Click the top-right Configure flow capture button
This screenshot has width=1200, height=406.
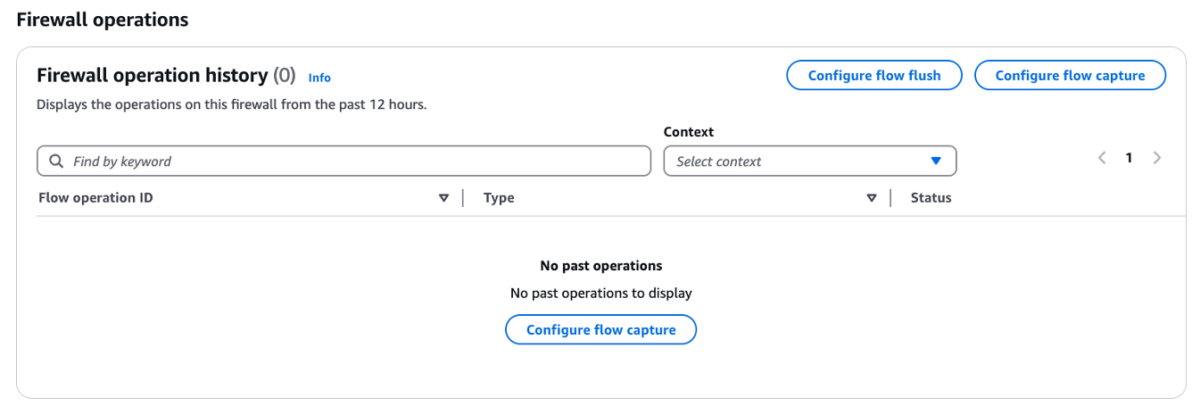(1070, 76)
